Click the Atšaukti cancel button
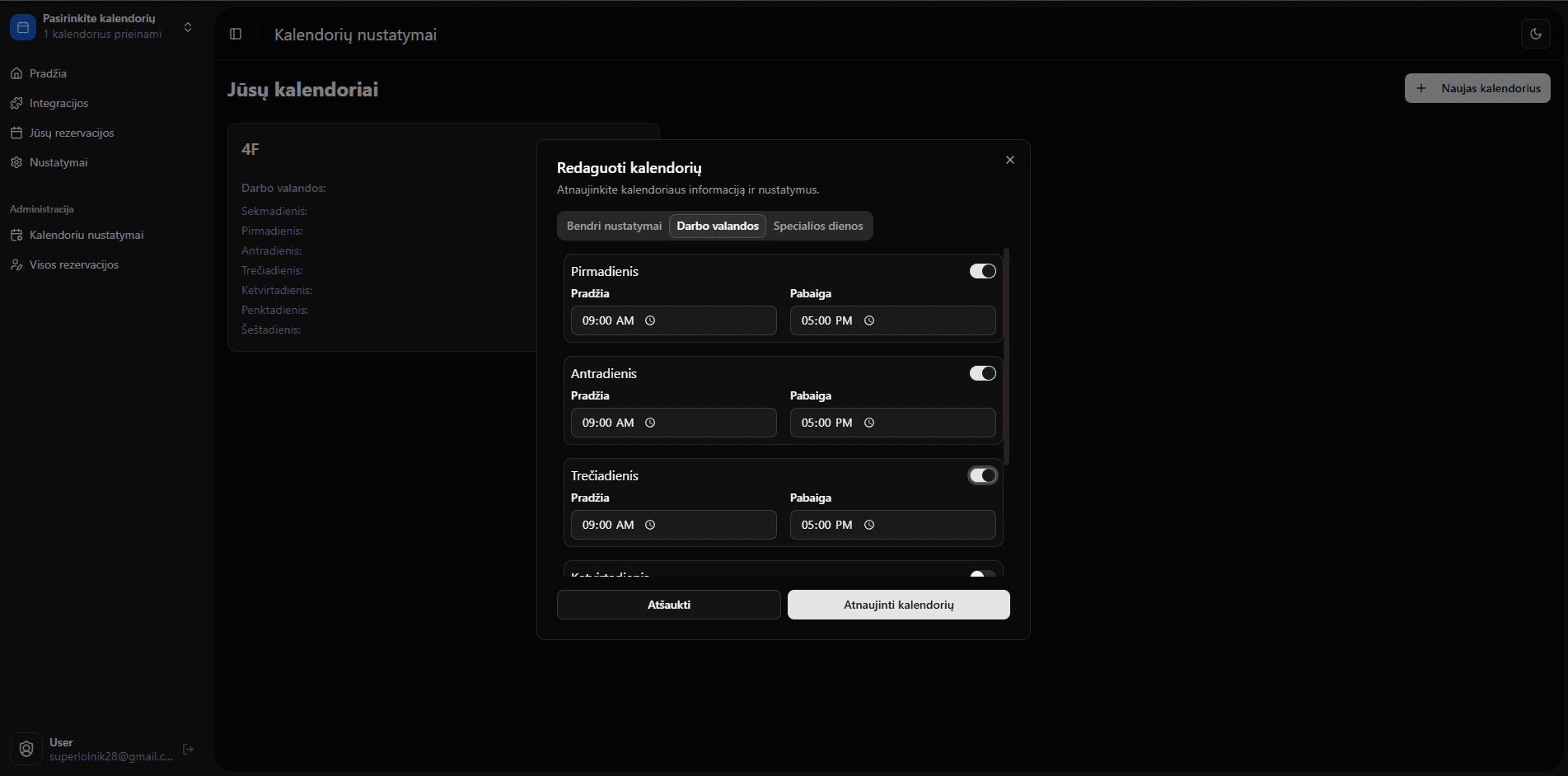Image resolution: width=1568 pixels, height=776 pixels. pyautogui.click(x=669, y=605)
